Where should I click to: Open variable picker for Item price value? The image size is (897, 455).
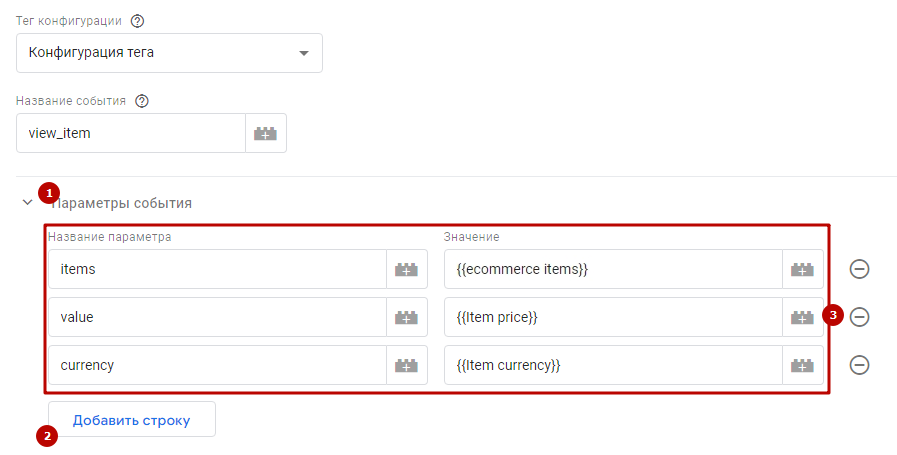point(803,317)
